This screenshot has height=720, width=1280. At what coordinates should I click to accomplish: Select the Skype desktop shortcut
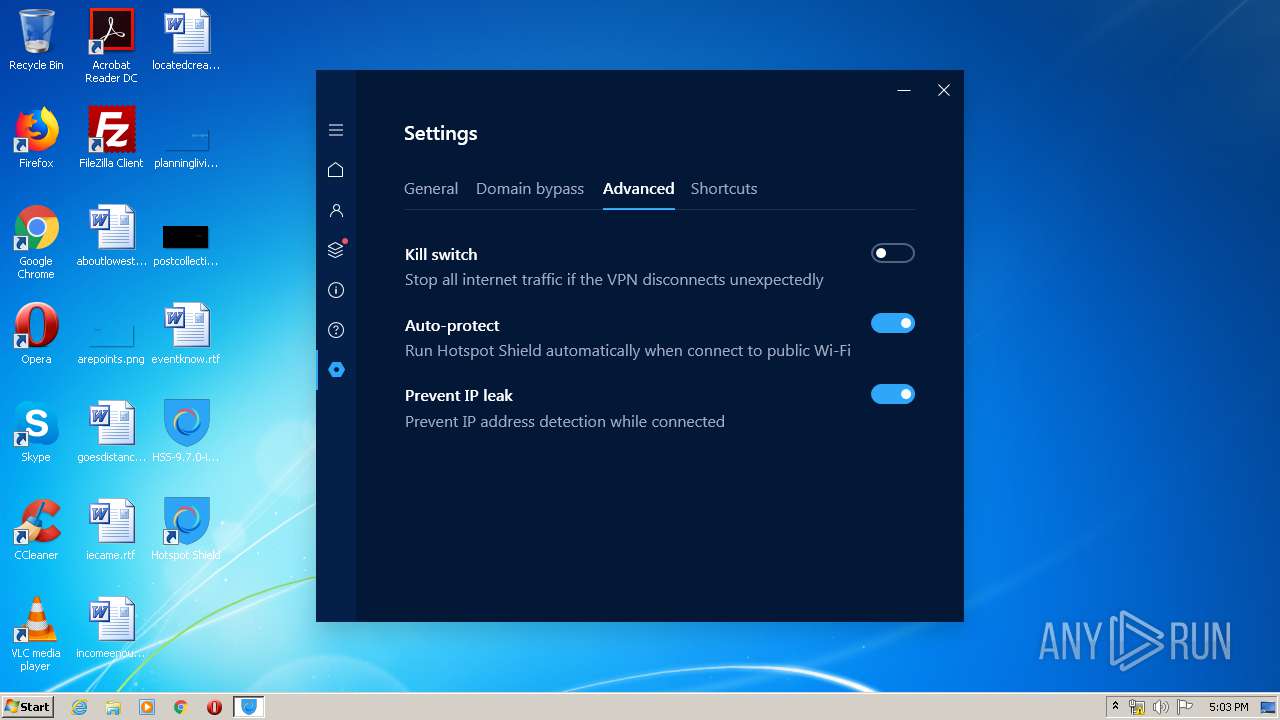click(x=36, y=432)
